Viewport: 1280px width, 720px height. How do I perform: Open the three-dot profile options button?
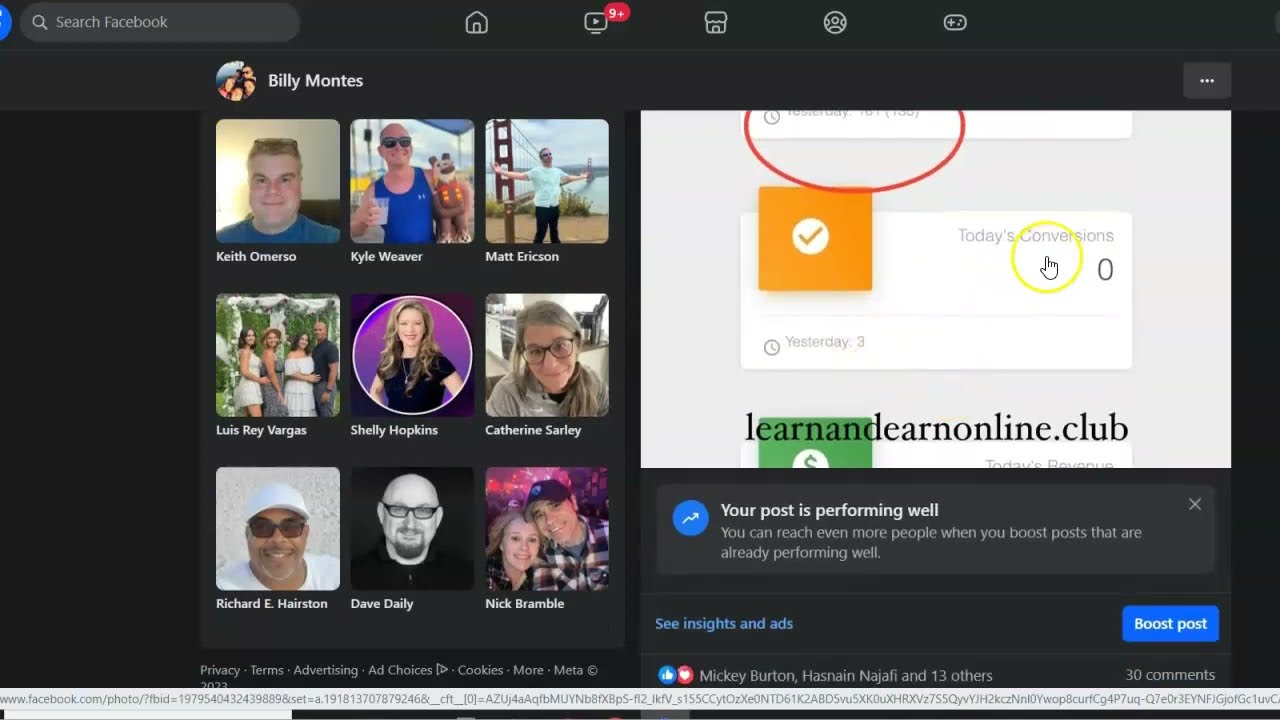pyautogui.click(x=1207, y=81)
